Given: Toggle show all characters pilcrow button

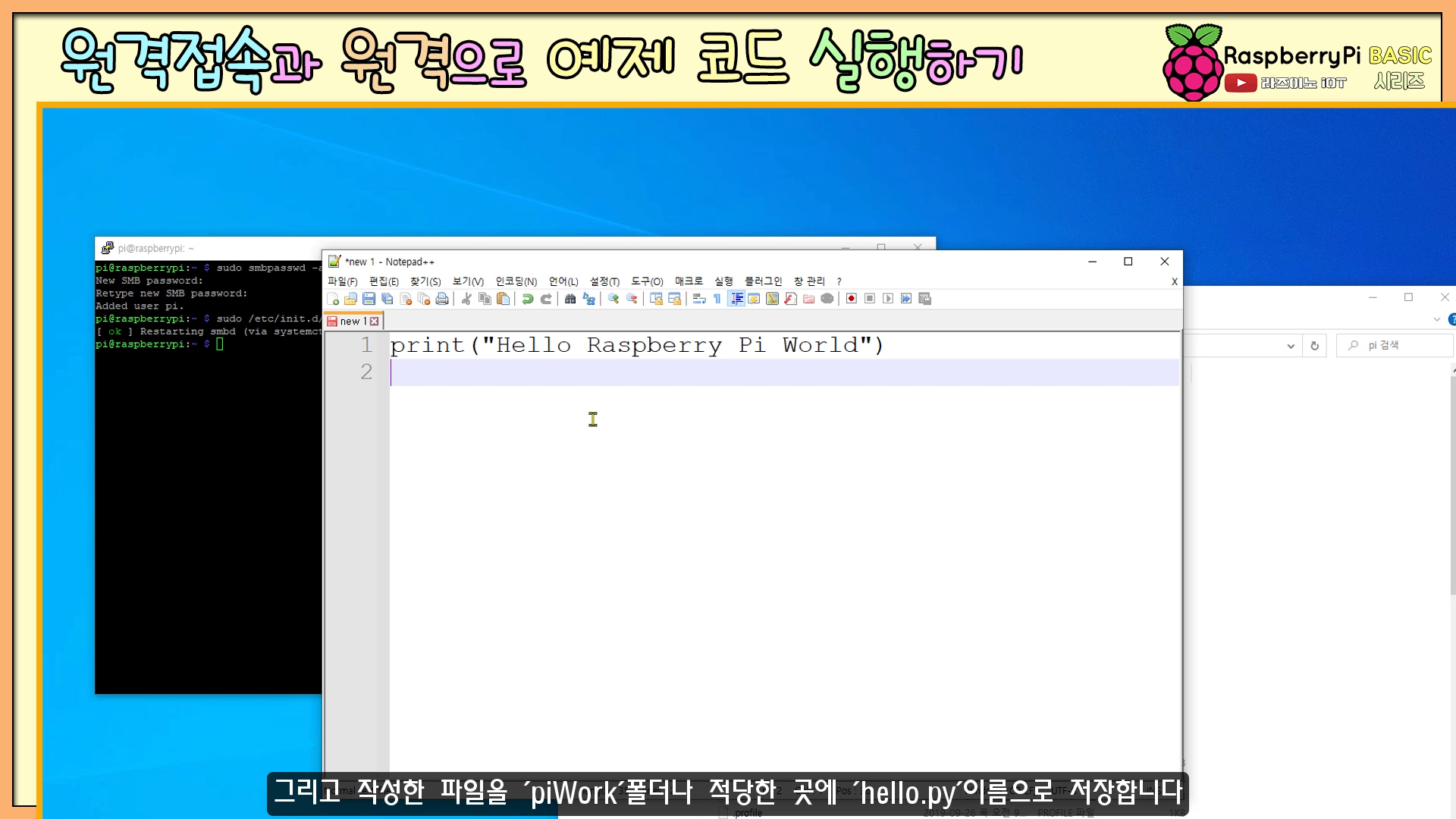Looking at the screenshot, I should point(717,299).
